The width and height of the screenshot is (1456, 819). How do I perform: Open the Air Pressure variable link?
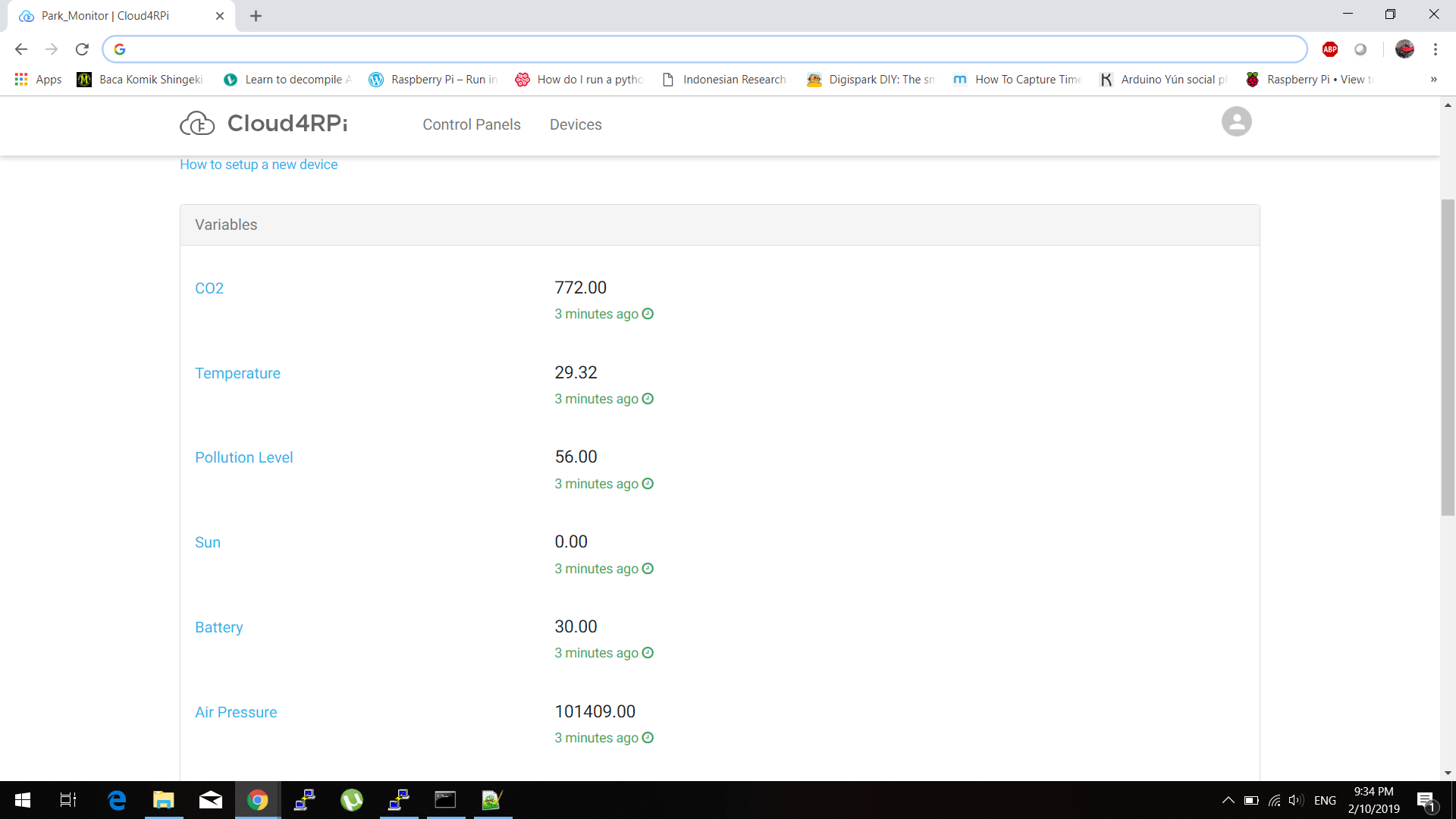pyautogui.click(x=236, y=712)
